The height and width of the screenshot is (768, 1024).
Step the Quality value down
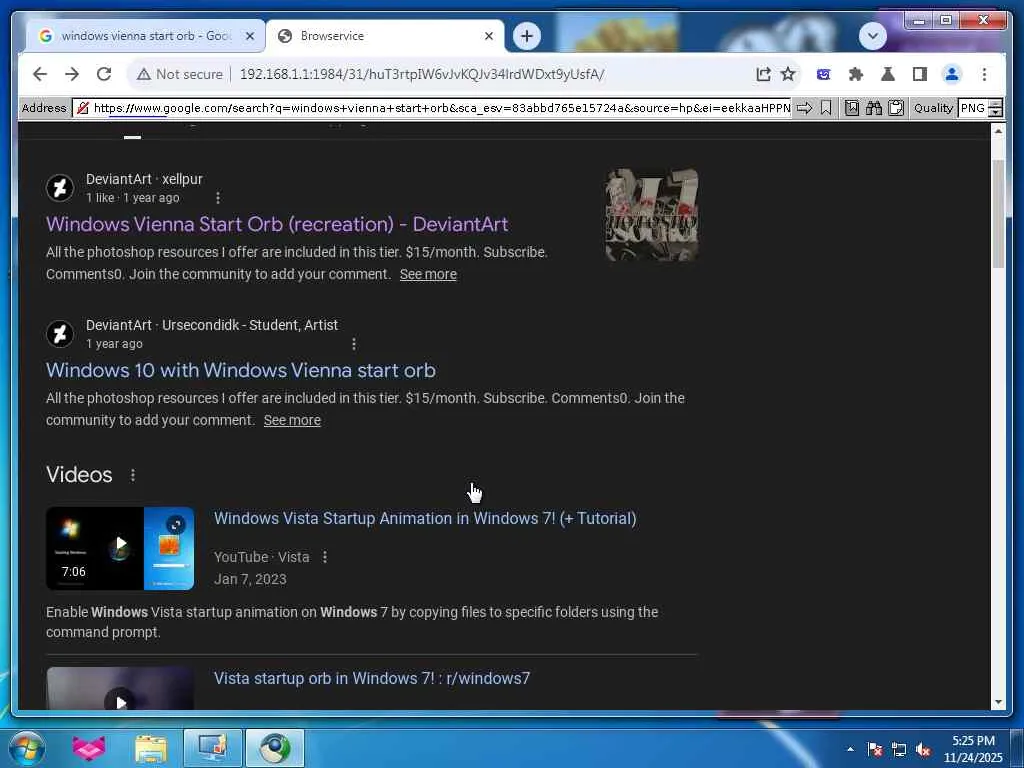pos(995,112)
